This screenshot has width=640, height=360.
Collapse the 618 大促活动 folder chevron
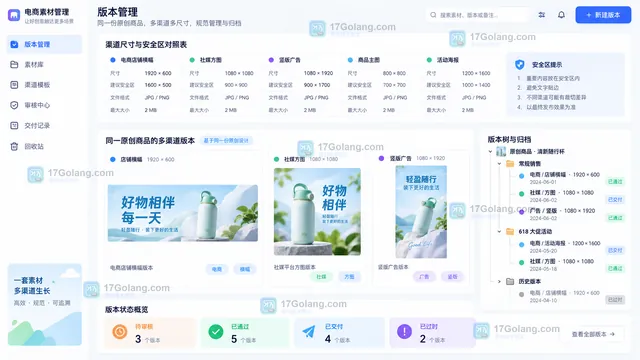click(499, 231)
